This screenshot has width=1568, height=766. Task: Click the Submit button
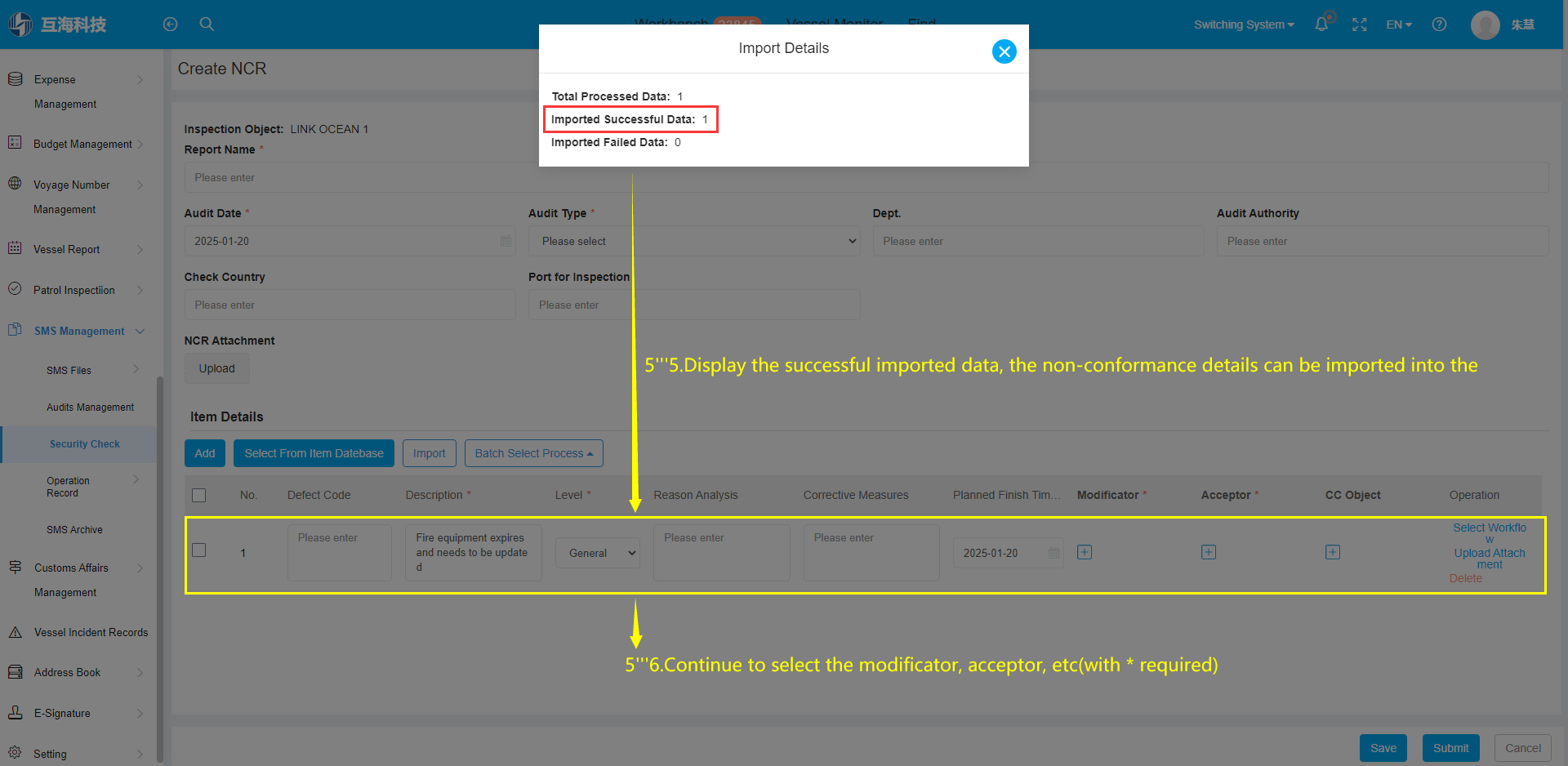[1450, 748]
